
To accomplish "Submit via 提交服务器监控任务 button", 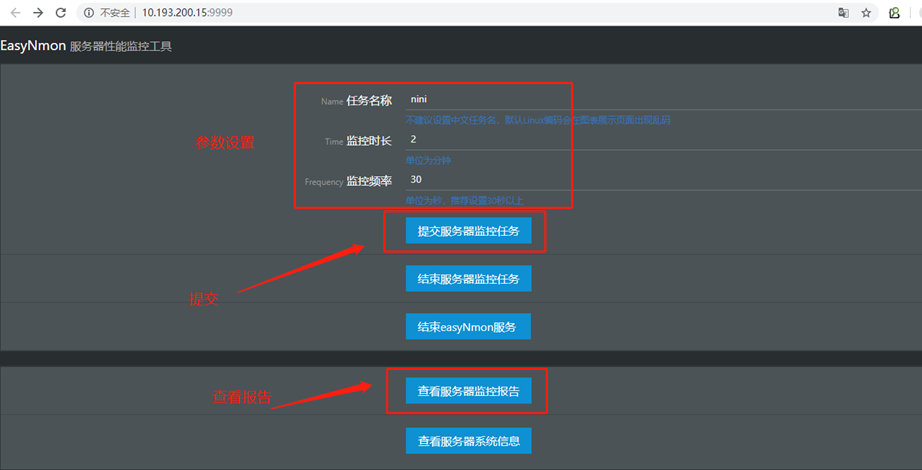I will pos(469,231).
